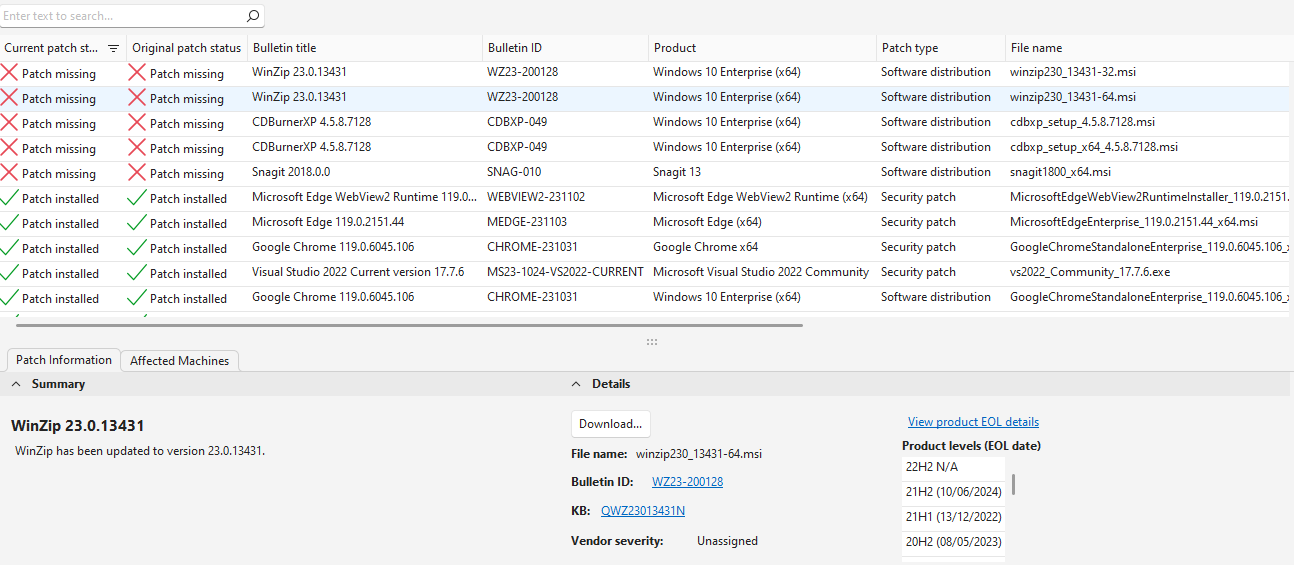Click original status red X for winzip230_13431-32.msi
Screen dimensions: 1294x565
[137, 72]
